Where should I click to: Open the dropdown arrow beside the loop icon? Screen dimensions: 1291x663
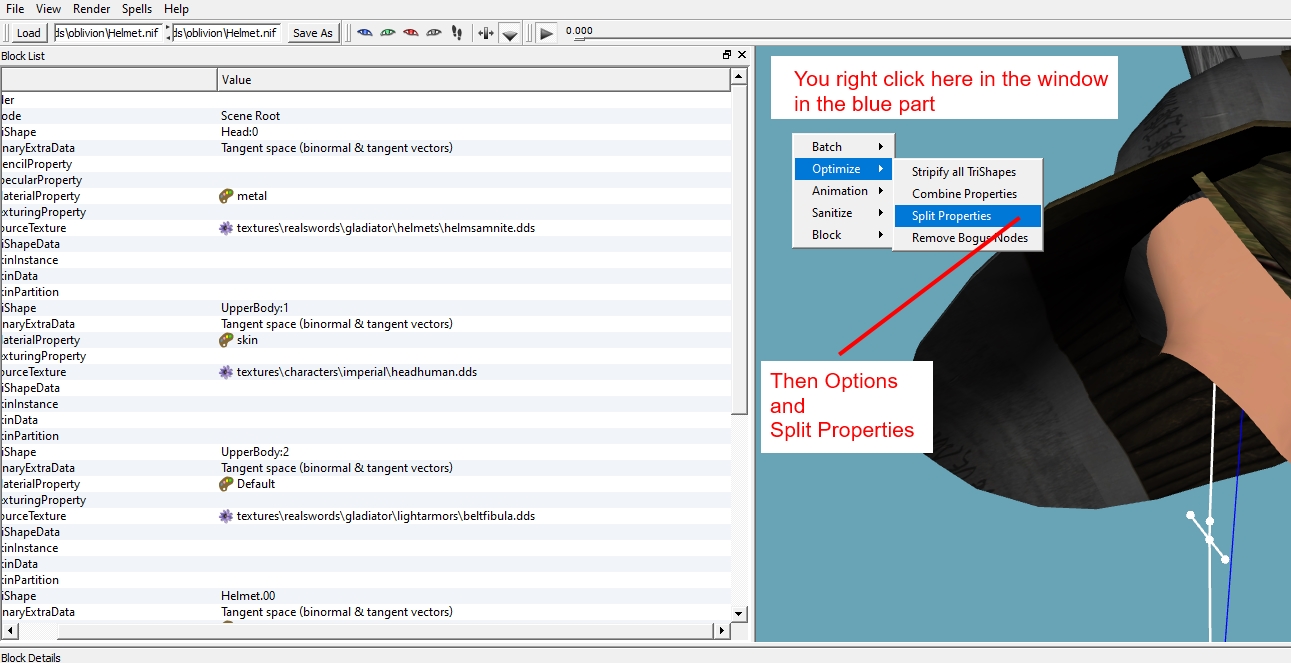510,34
